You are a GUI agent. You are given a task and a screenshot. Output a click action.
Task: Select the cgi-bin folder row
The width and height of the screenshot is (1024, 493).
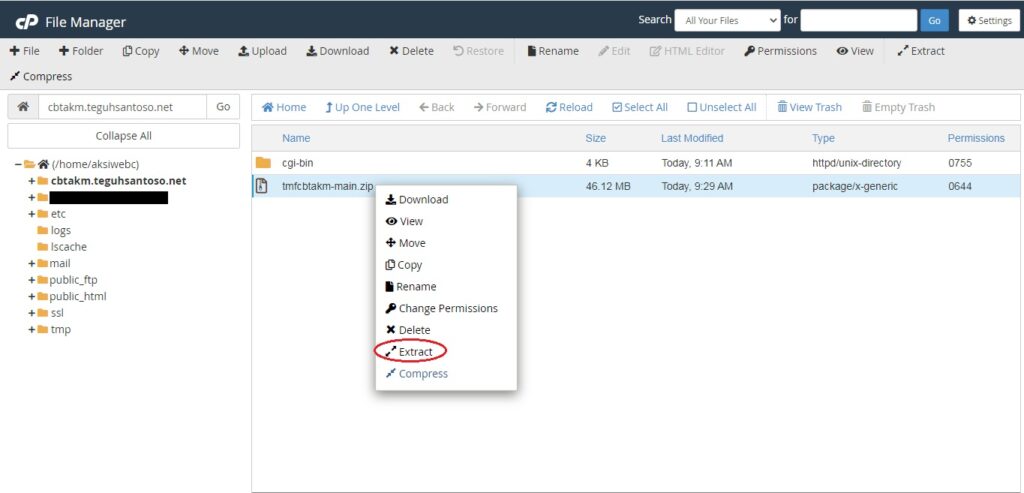636,163
